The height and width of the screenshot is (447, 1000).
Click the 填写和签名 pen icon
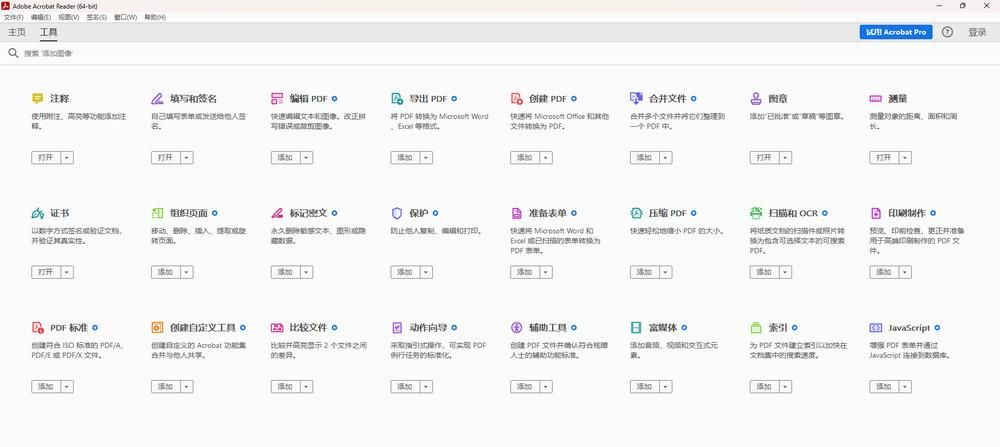(x=157, y=99)
